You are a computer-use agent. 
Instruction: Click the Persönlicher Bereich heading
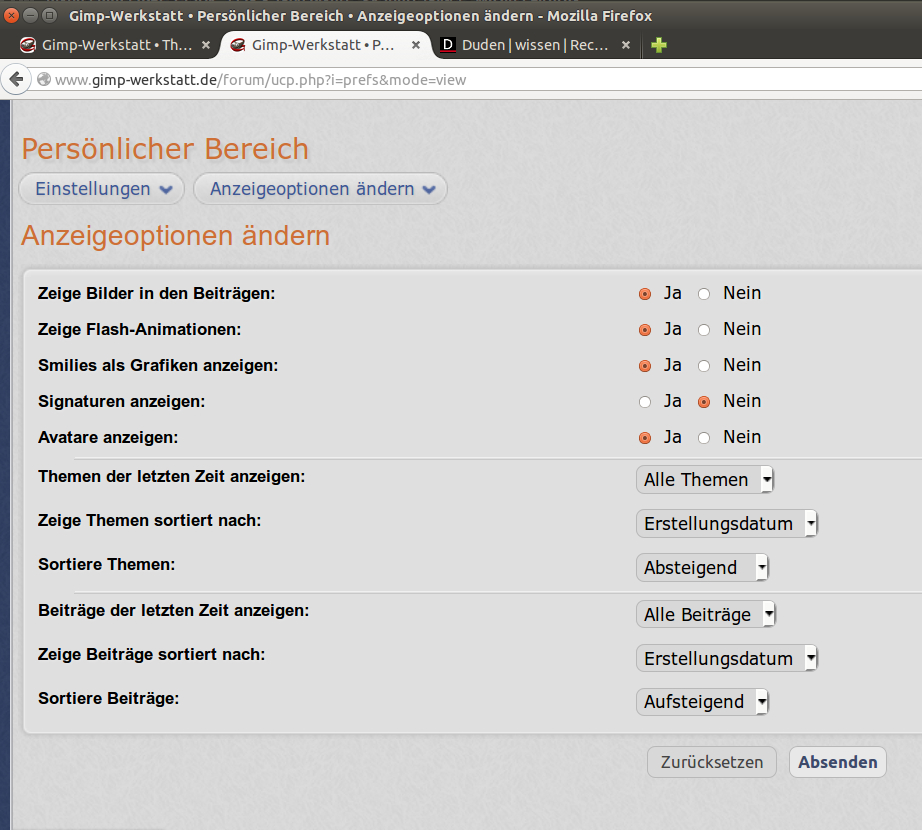(165, 149)
